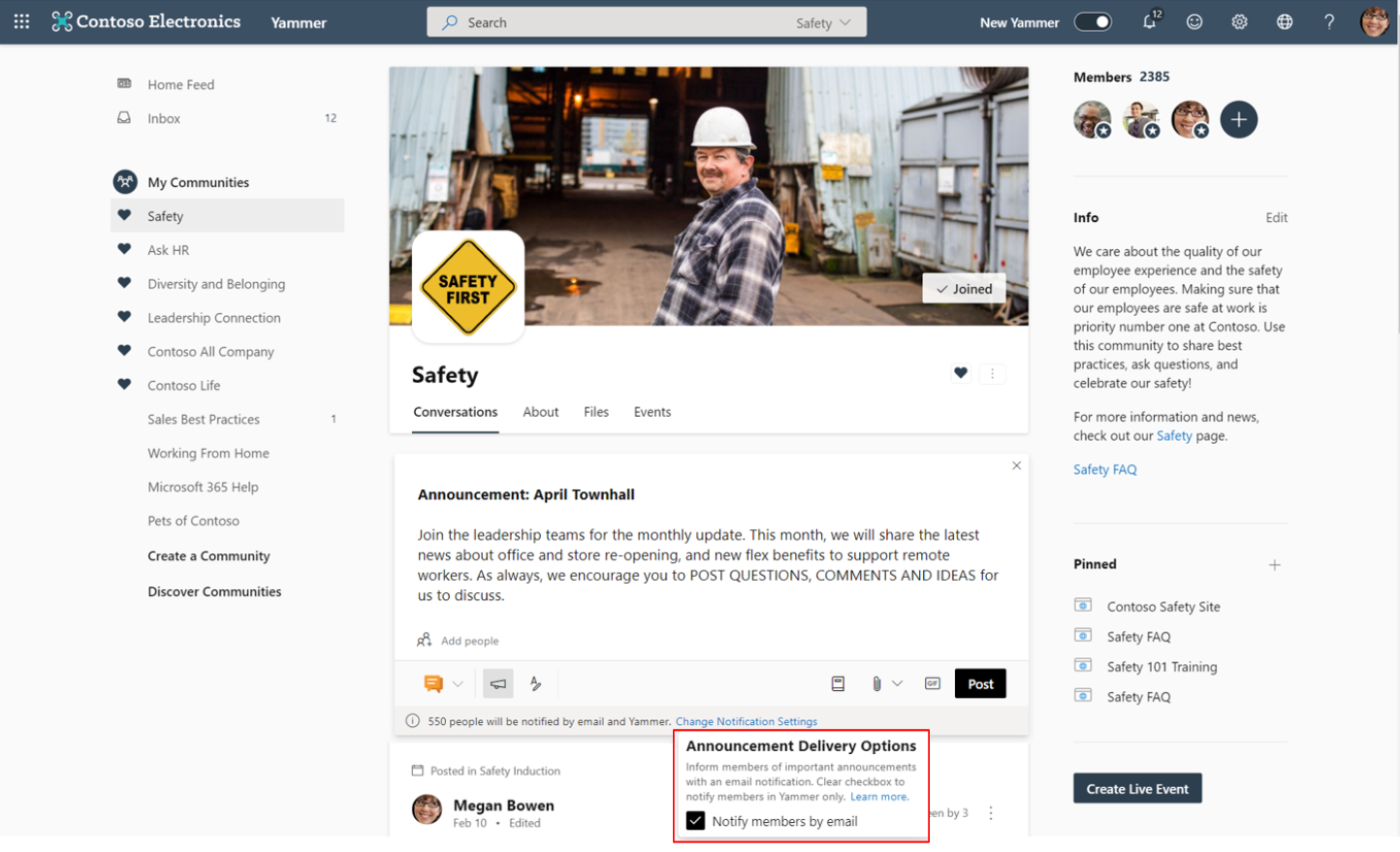Image resolution: width=1400 pixels, height=852 pixels.
Task: Click the announcement megaphone icon
Action: (x=498, y=684)
